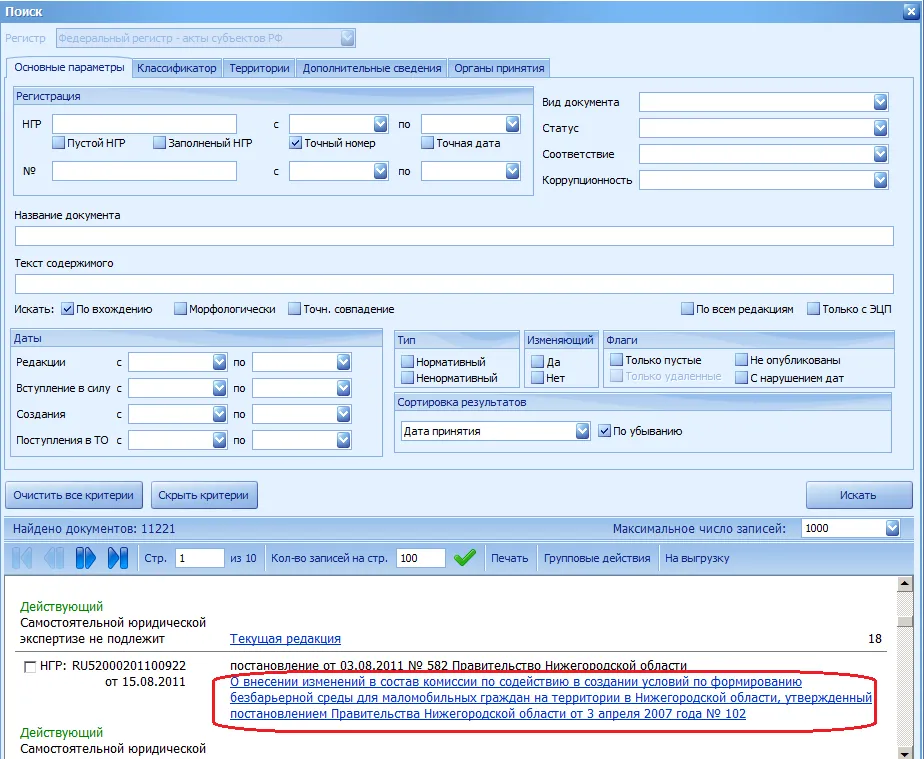Go to previous results page icon
Viewport: 924px width, 759px height.
tap(54, 558)
